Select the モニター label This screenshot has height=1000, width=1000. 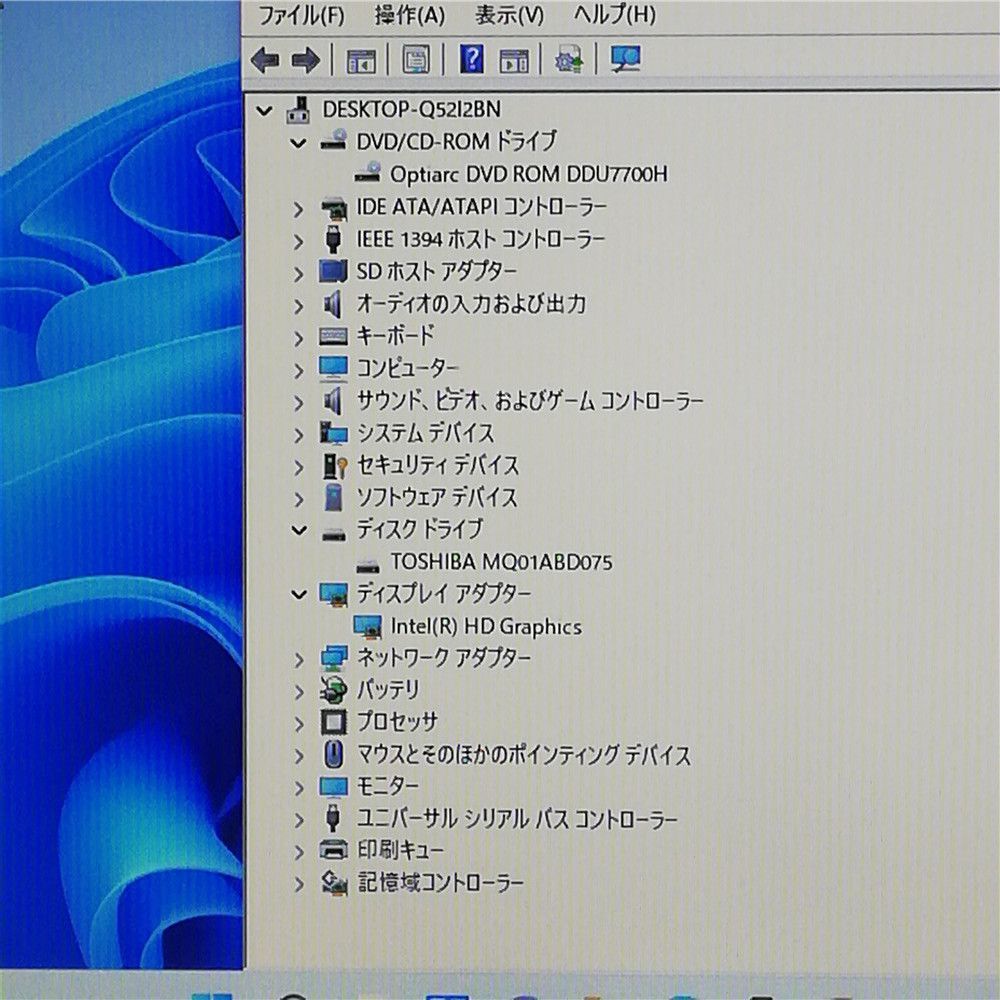coord(387,786)
